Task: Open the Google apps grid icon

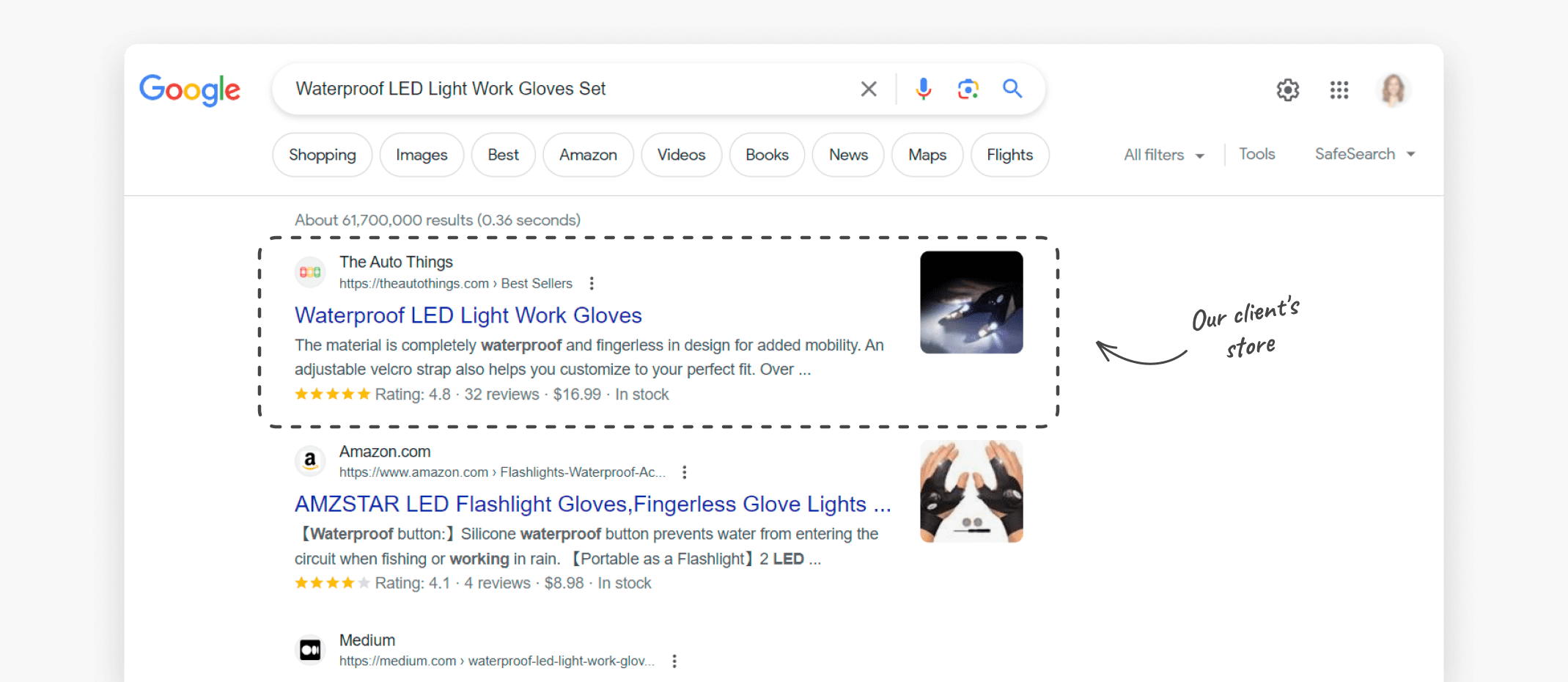Action: point(1339,90)
